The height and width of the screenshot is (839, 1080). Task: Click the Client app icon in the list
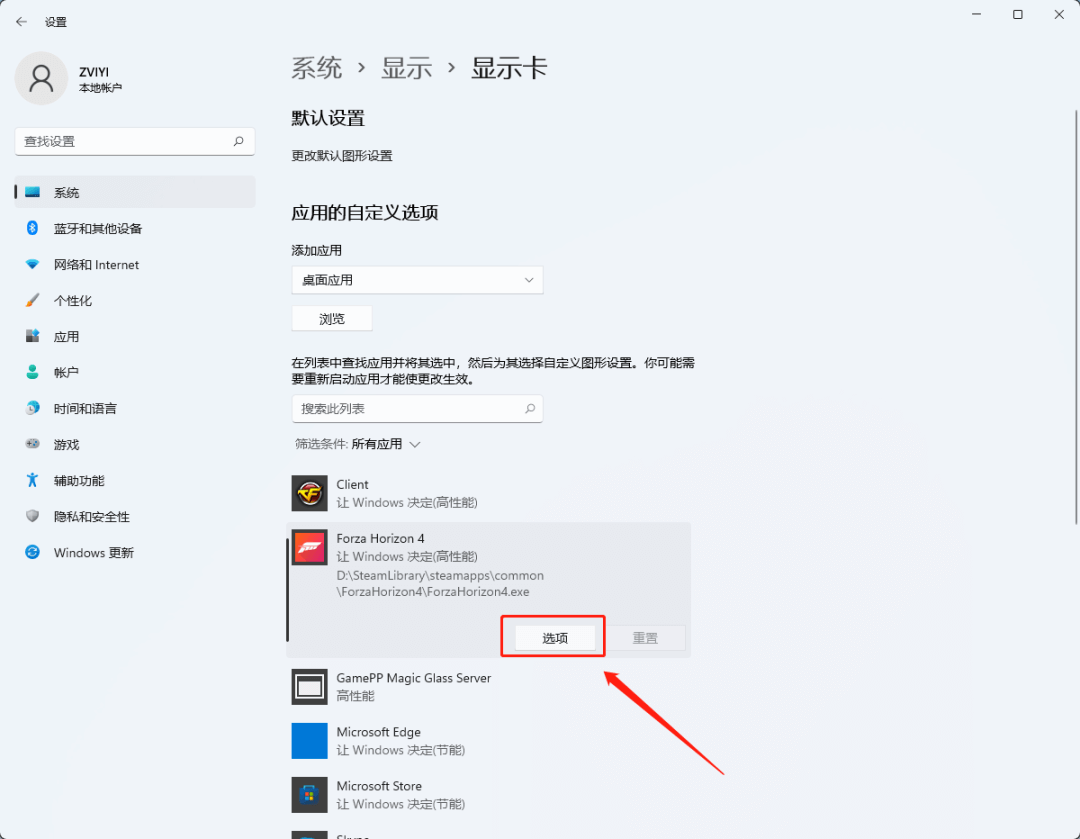[309, 493]
